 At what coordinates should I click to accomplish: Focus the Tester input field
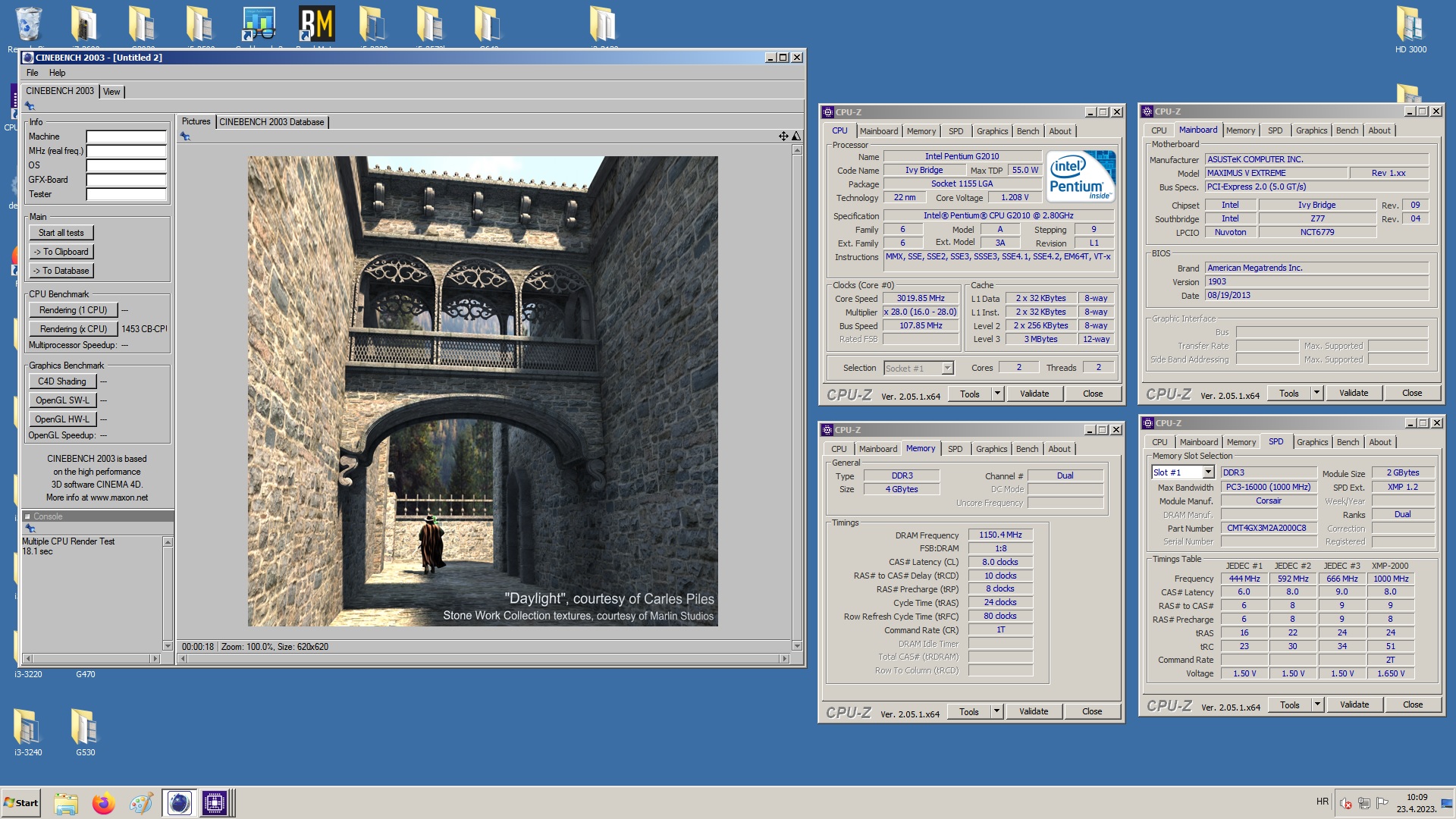pyautogui.click(x=126, y=194)
